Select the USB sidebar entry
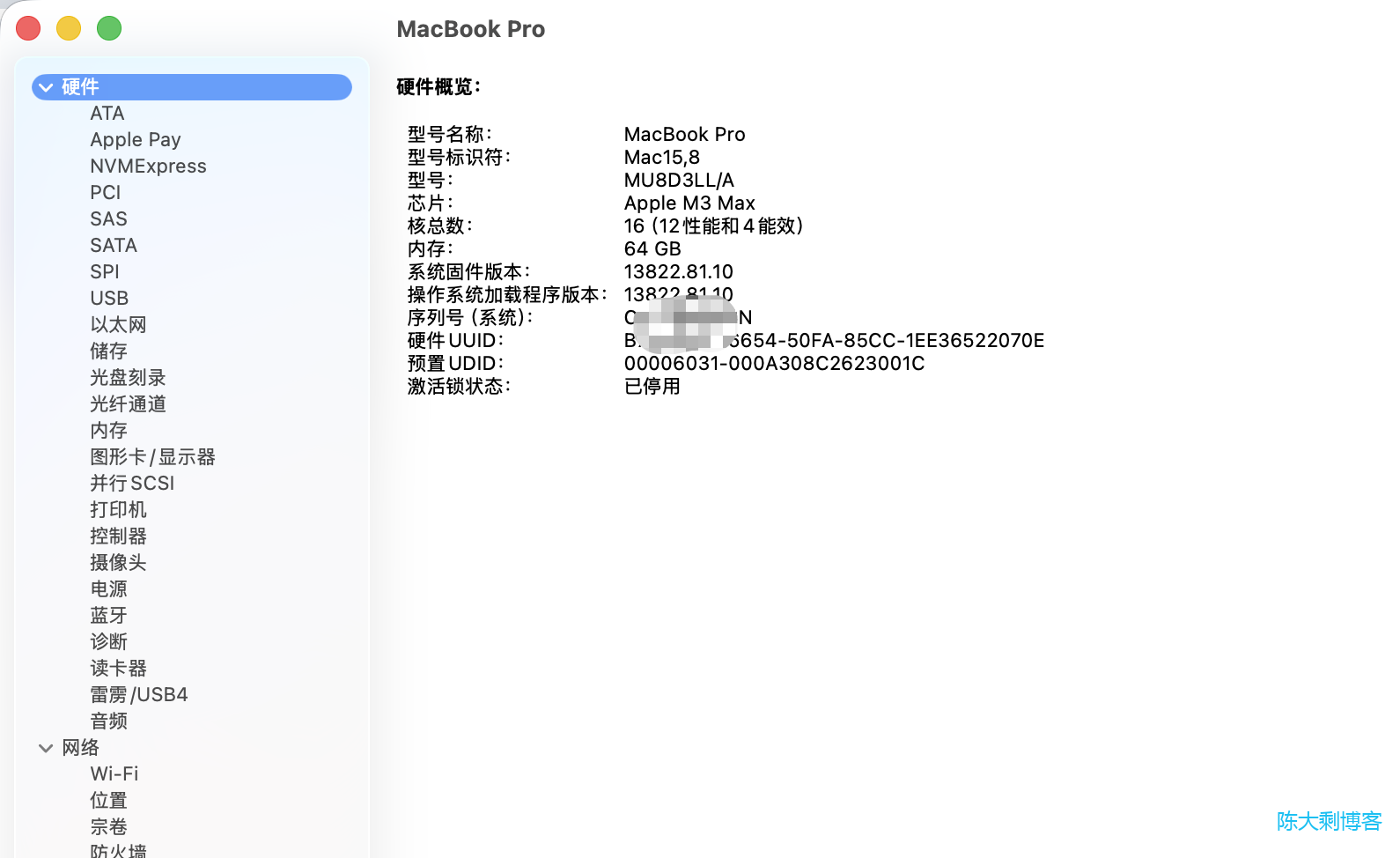The height and width of the screenshot is (858, 1400). (x=109, y=299)
